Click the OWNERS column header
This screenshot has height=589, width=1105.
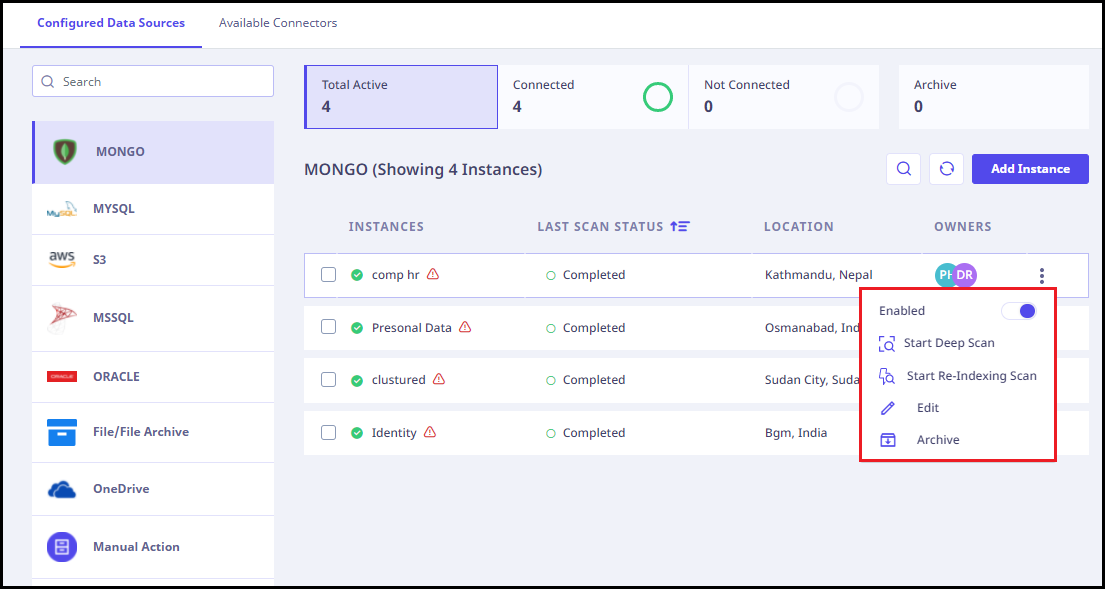(x=963, y=227)
